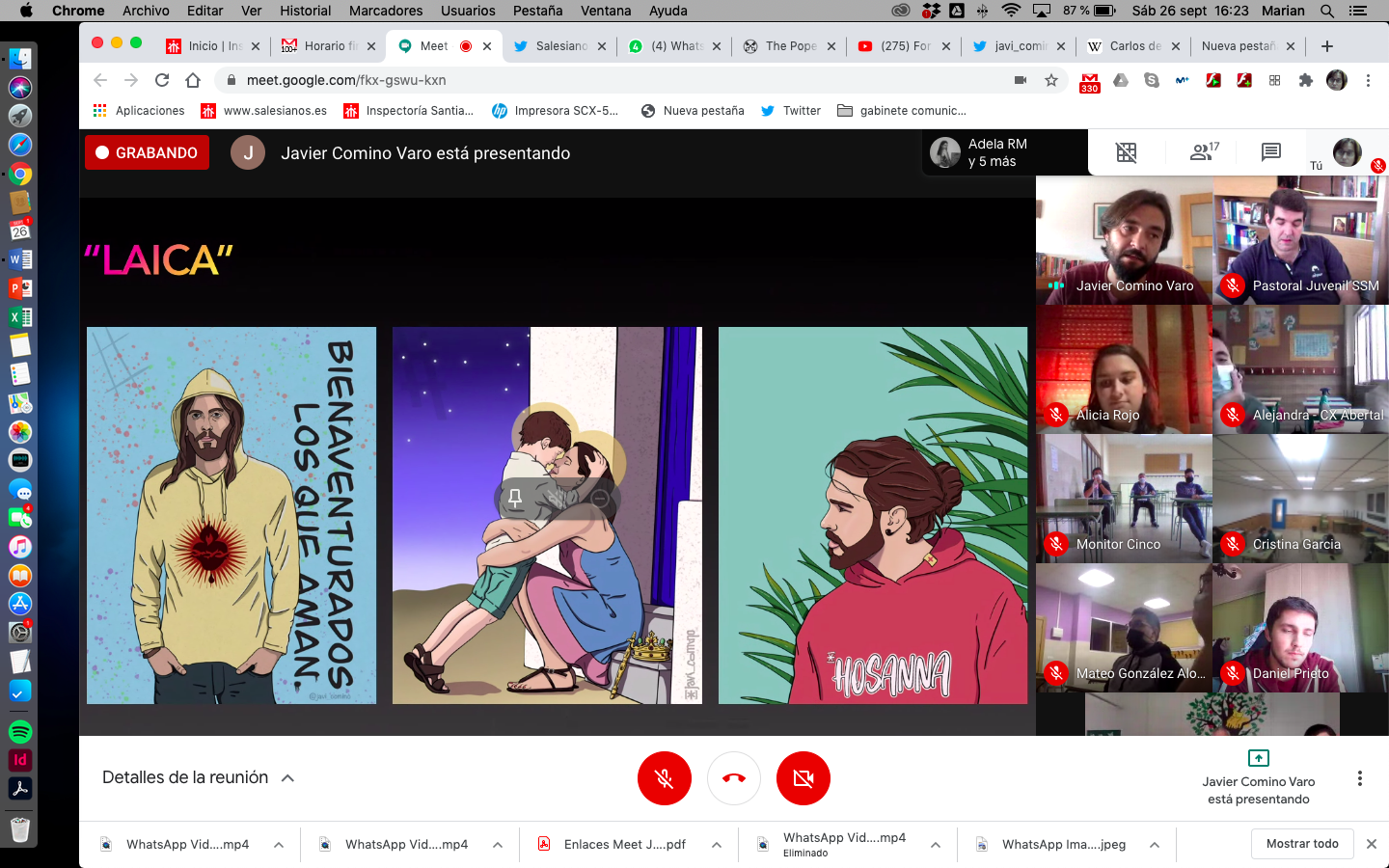Change the tile layout view

[x=1126, y=152]
